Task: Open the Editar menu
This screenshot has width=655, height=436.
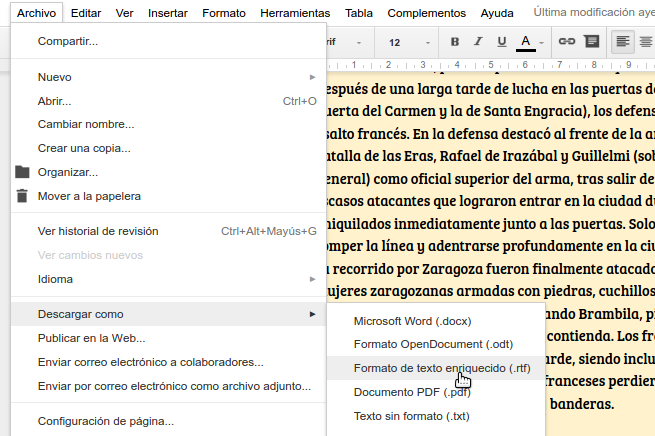Action: tap(86, 13)
